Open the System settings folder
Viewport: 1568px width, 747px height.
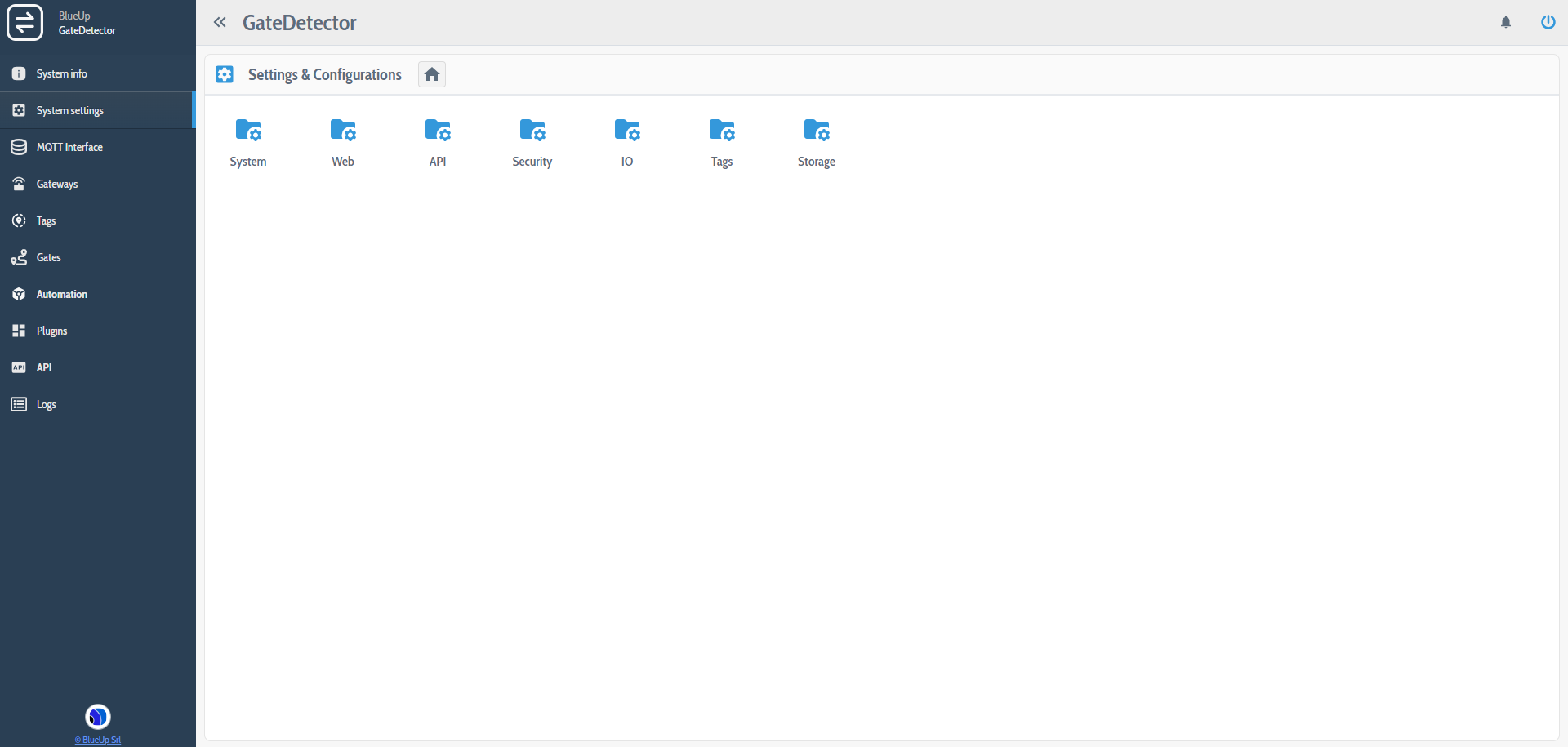pyautogui.click(x=248, y=142)
